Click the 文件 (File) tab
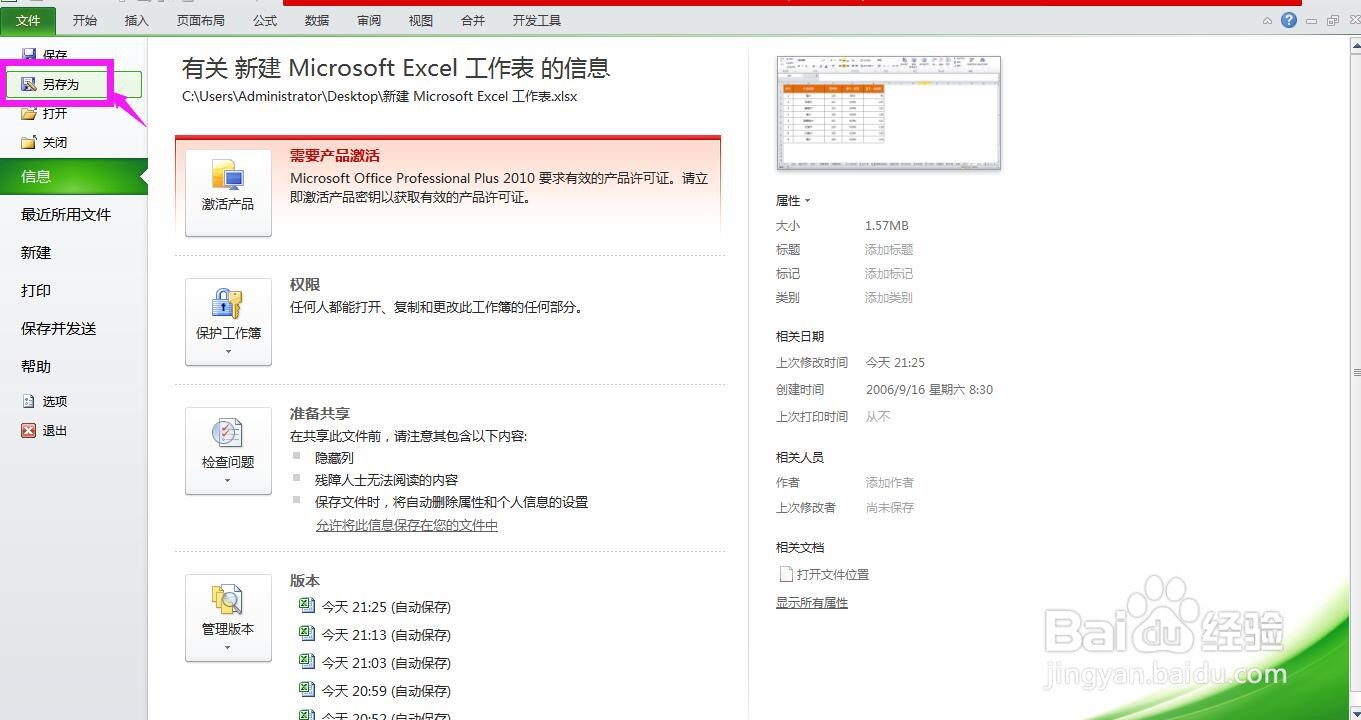This screenshot has height=720, width=1361. [28, 20]
